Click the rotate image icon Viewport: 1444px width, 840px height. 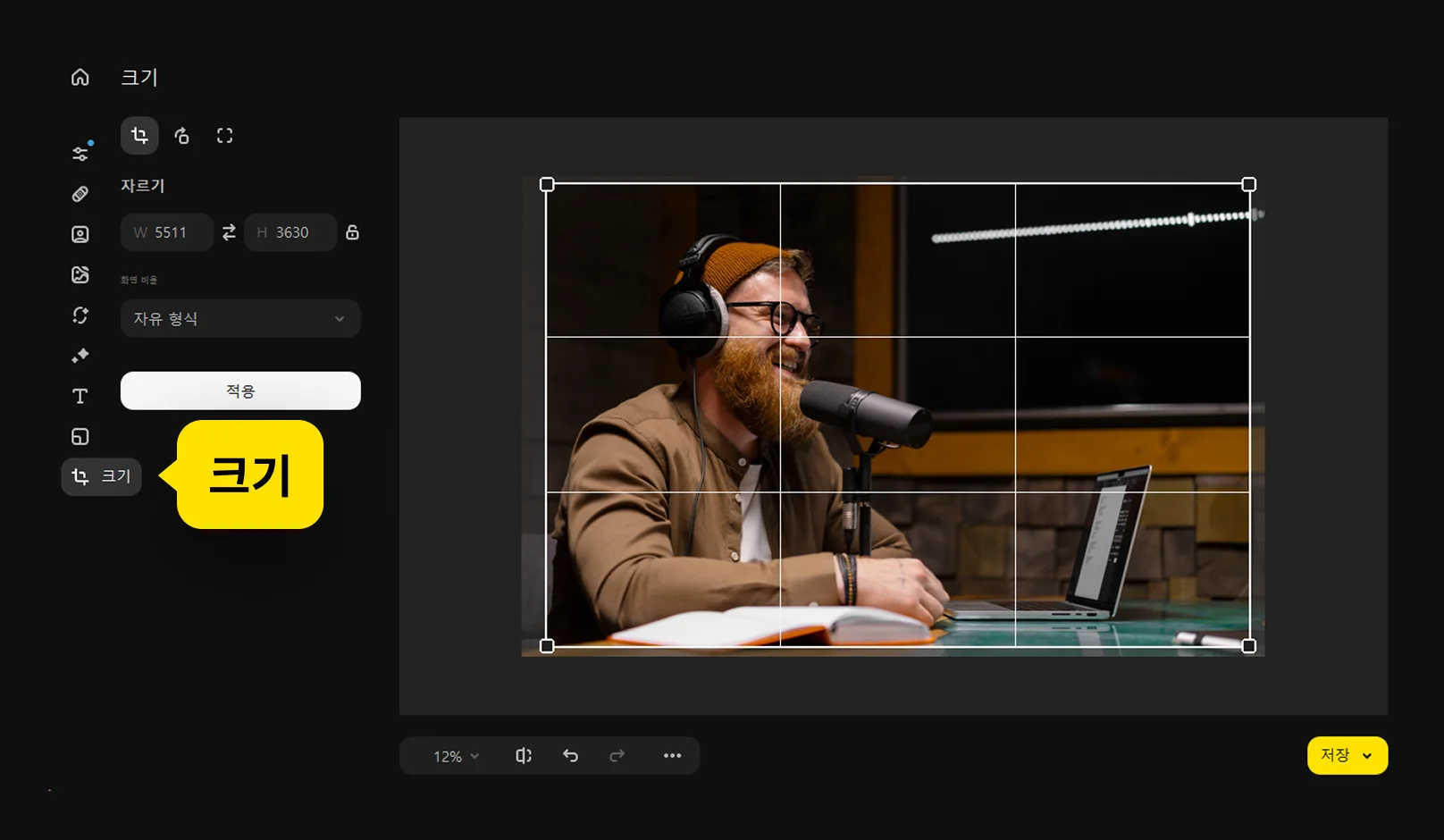(182, 136)
